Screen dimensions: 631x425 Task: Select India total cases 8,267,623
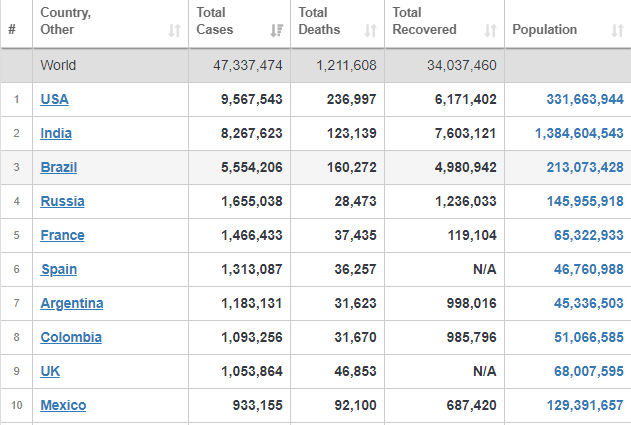pyautogui.click(x=252, y=133)
